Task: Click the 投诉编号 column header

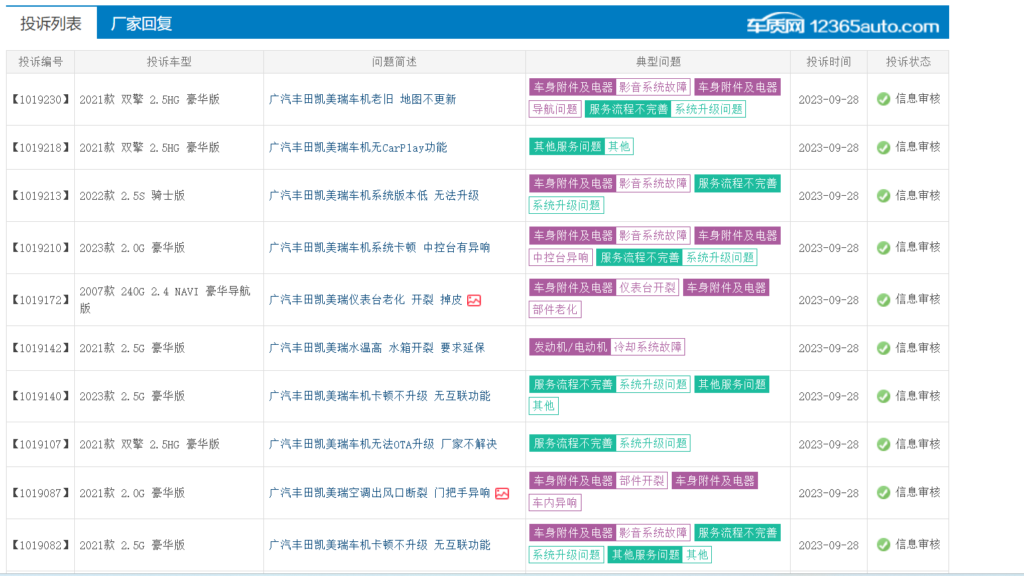Action: tap(40, 62)
